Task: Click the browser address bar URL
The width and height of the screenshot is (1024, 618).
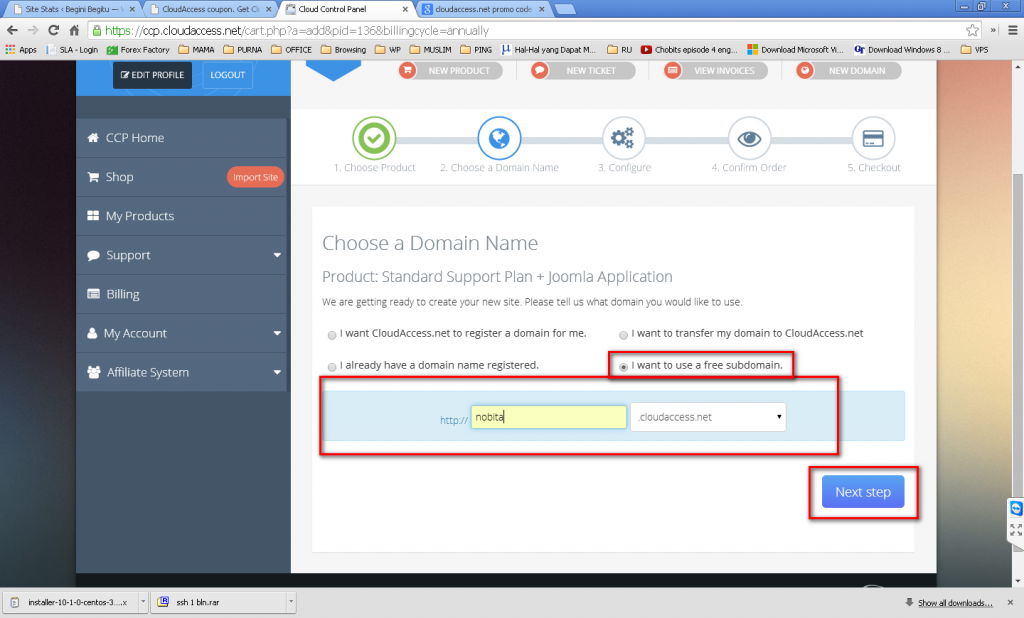Action: [x=297, y=30]
